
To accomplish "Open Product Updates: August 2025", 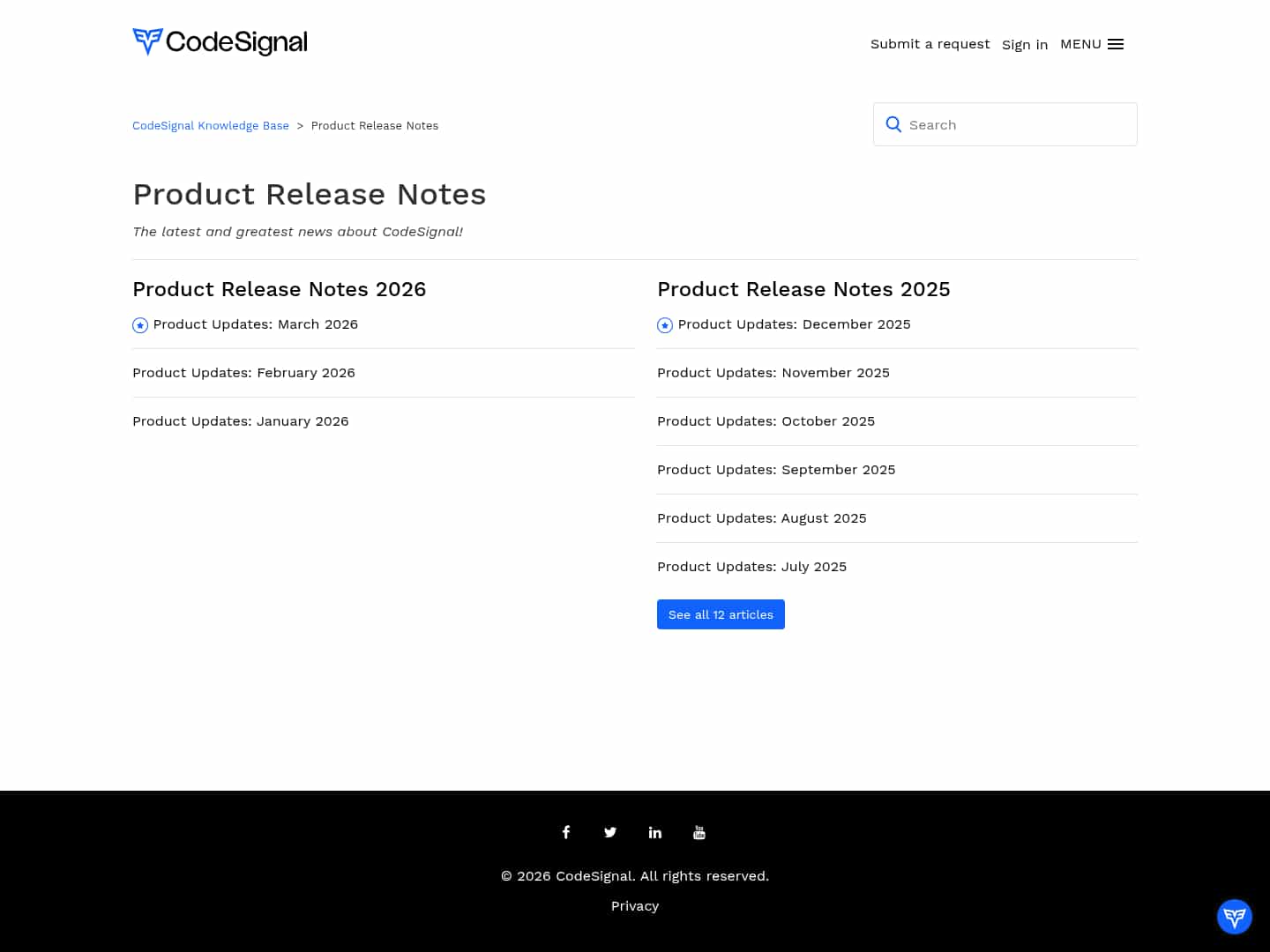I will 762,518.
